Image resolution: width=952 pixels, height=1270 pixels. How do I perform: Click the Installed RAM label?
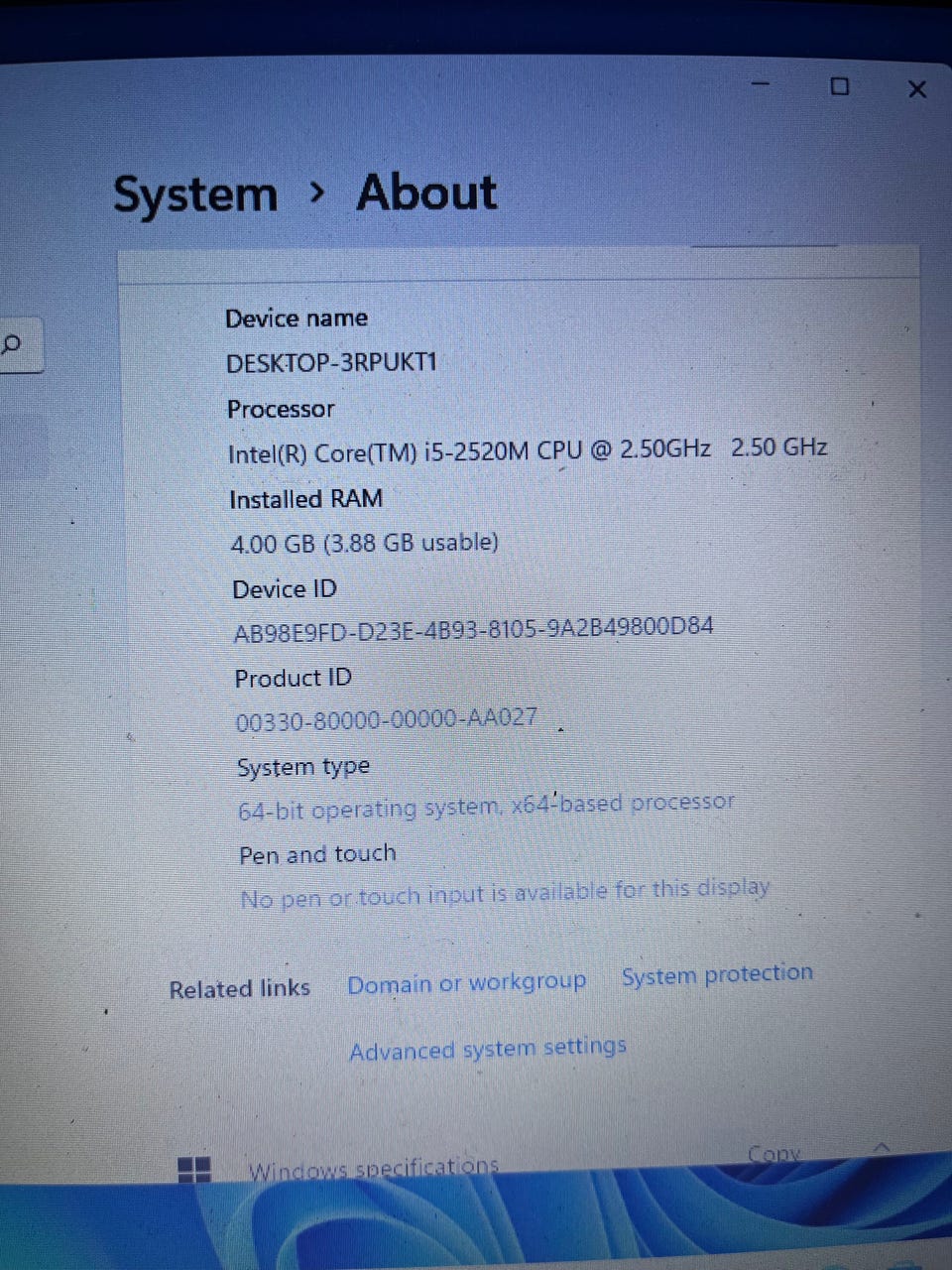[x=305, y=499]
